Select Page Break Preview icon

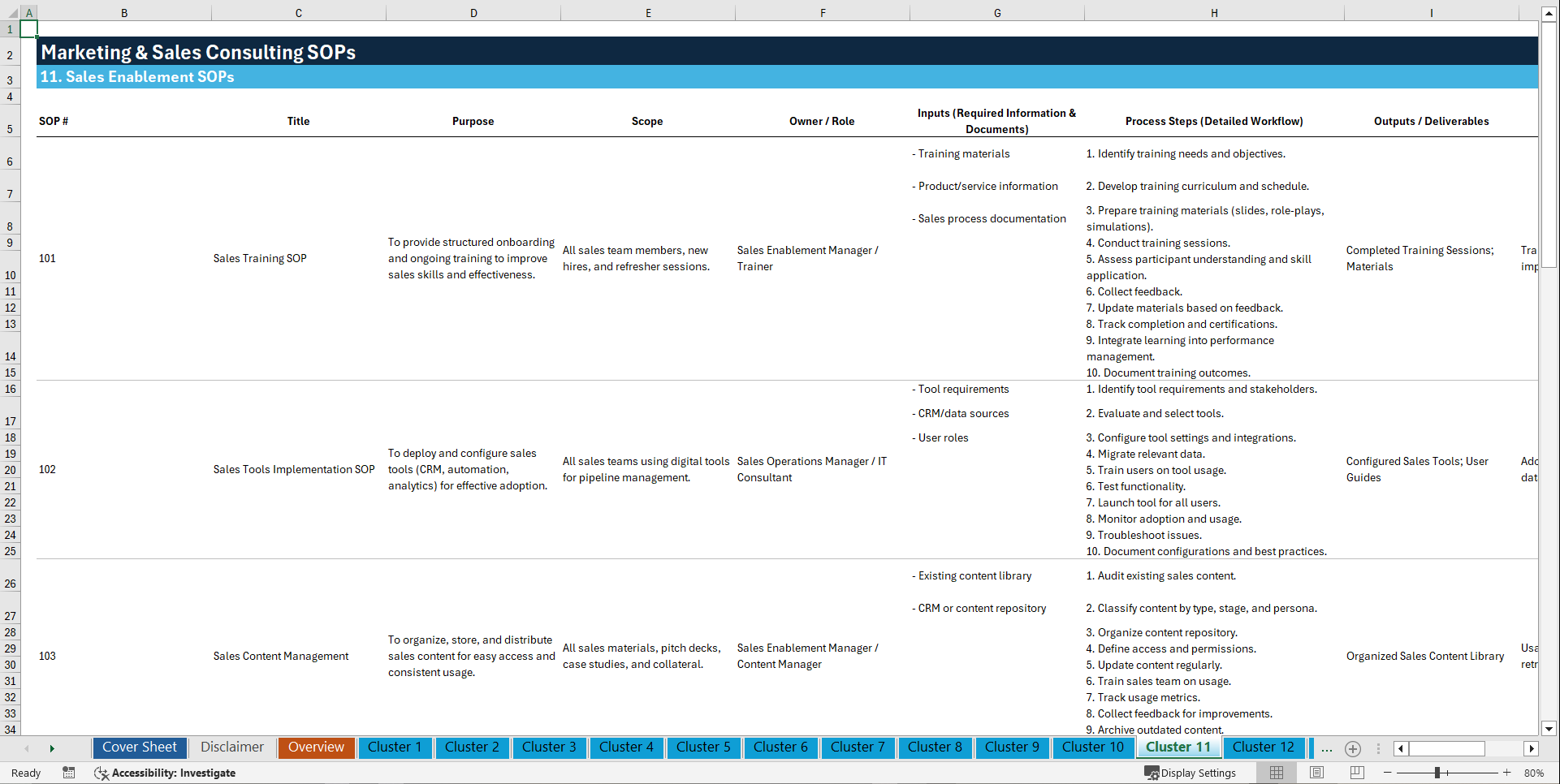[1357, 773]
